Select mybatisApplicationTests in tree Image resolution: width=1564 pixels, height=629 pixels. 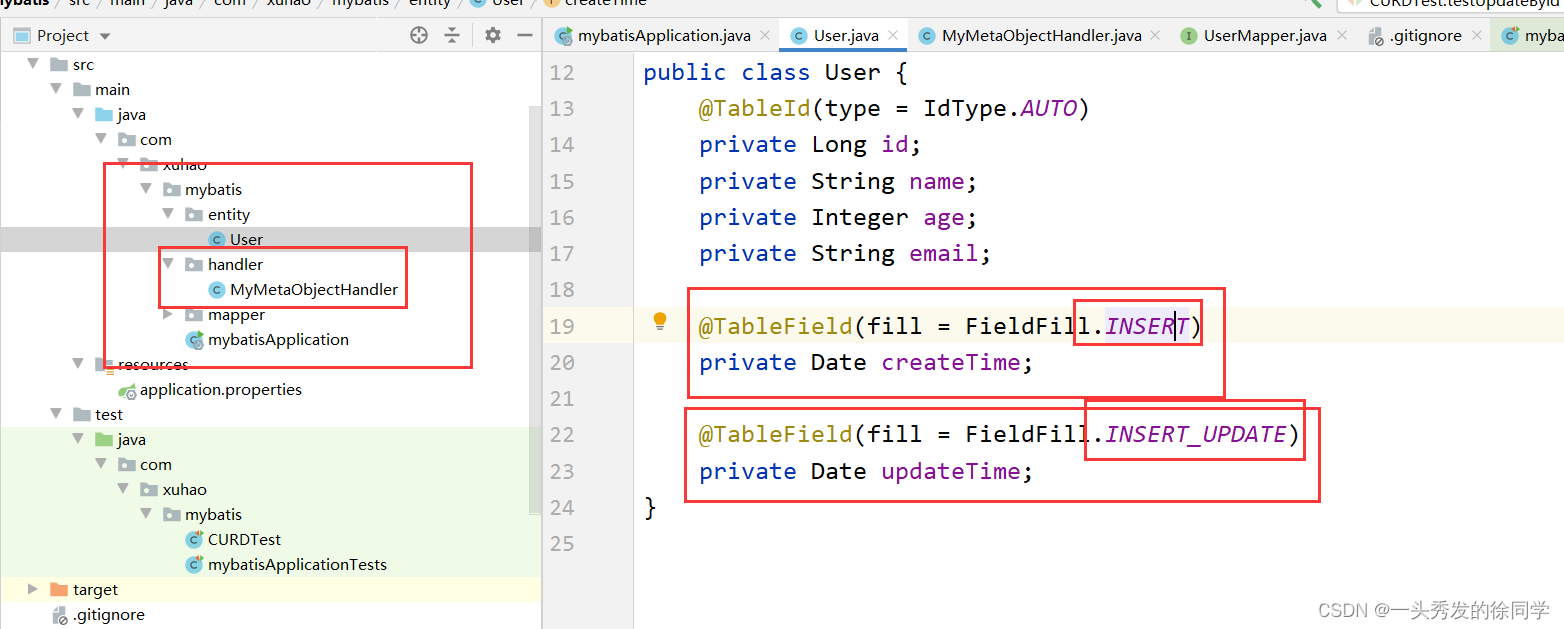click(x=297, y=564)
